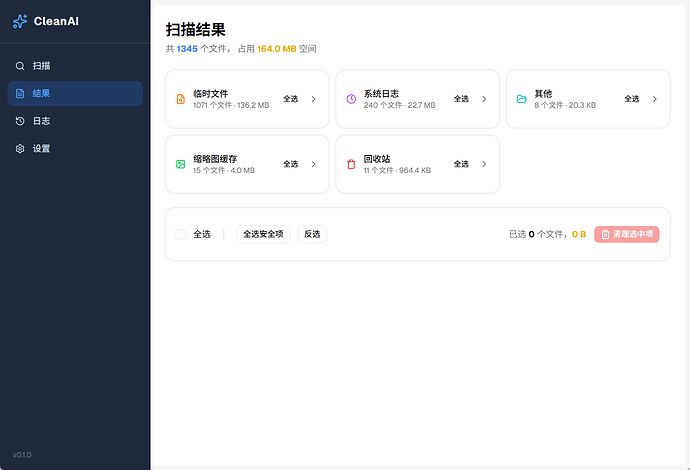Click the magnifier icon beside 扫描
Screen dimensions: 690x470
click(x=20, y=66)
